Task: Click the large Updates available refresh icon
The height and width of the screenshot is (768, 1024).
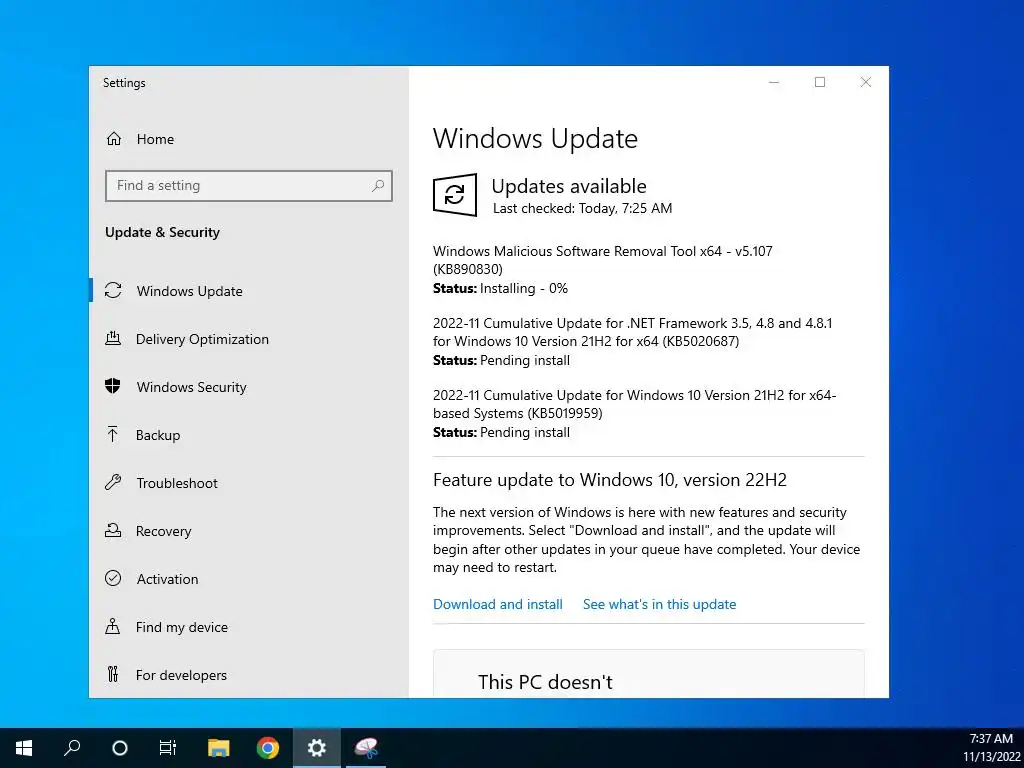Action: click(x=455, y=195)
